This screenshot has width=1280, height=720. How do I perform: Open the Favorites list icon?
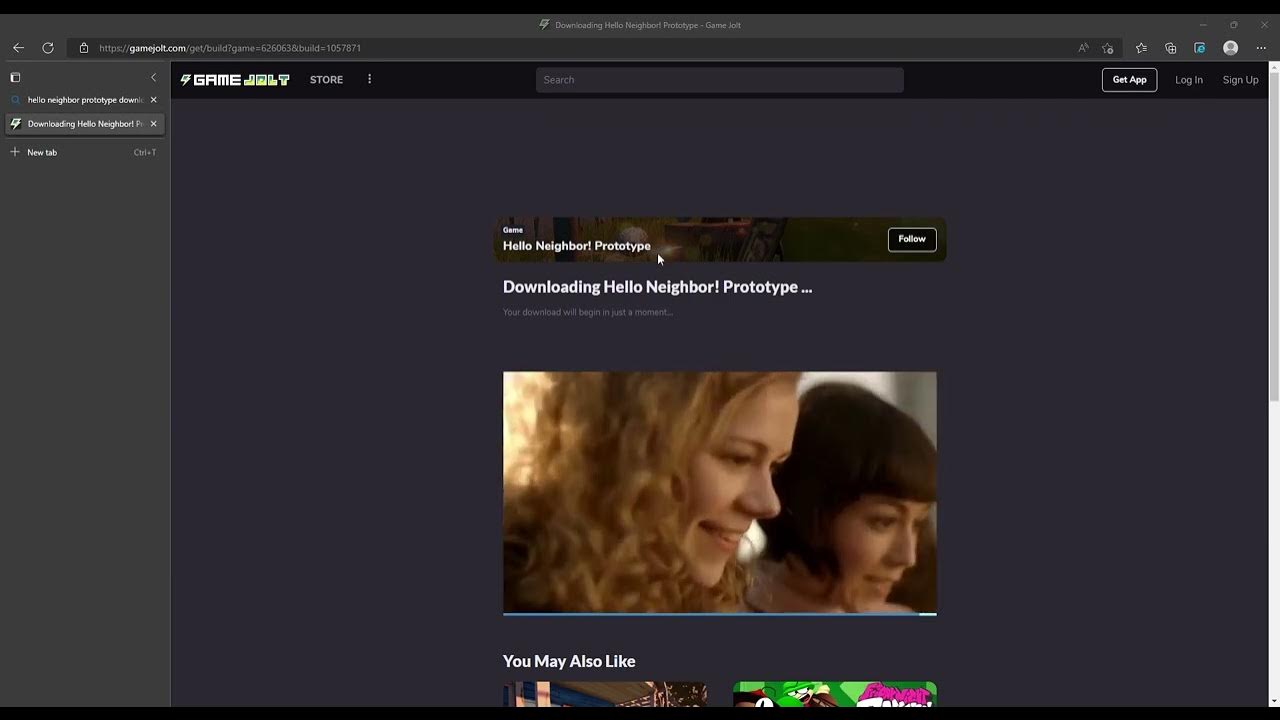coord(1141,48)
